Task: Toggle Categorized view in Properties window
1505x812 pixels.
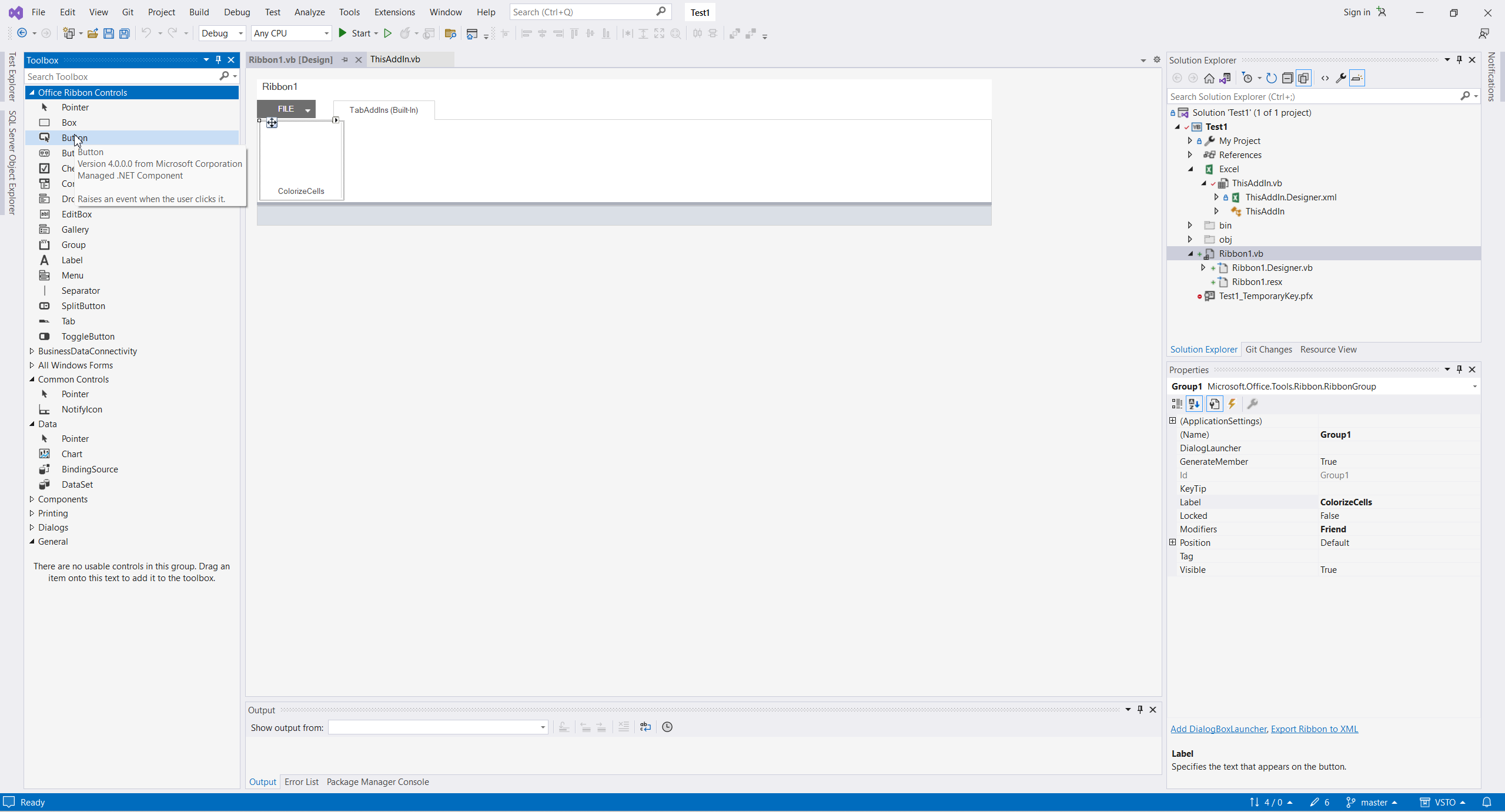Action: click(x=1177, y=404)
